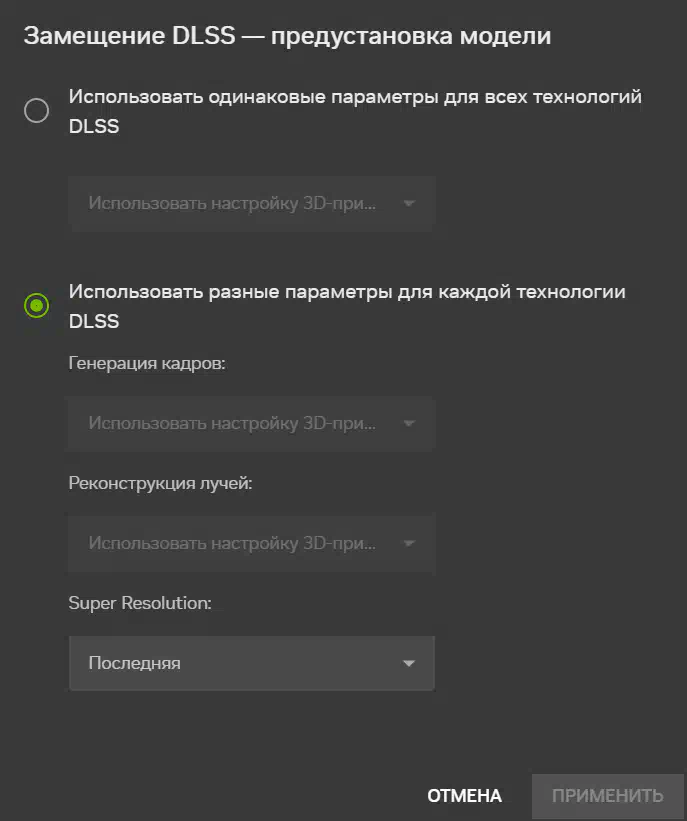
Task: Click the ОТМЕНА button
Action: tap(464, 796)
